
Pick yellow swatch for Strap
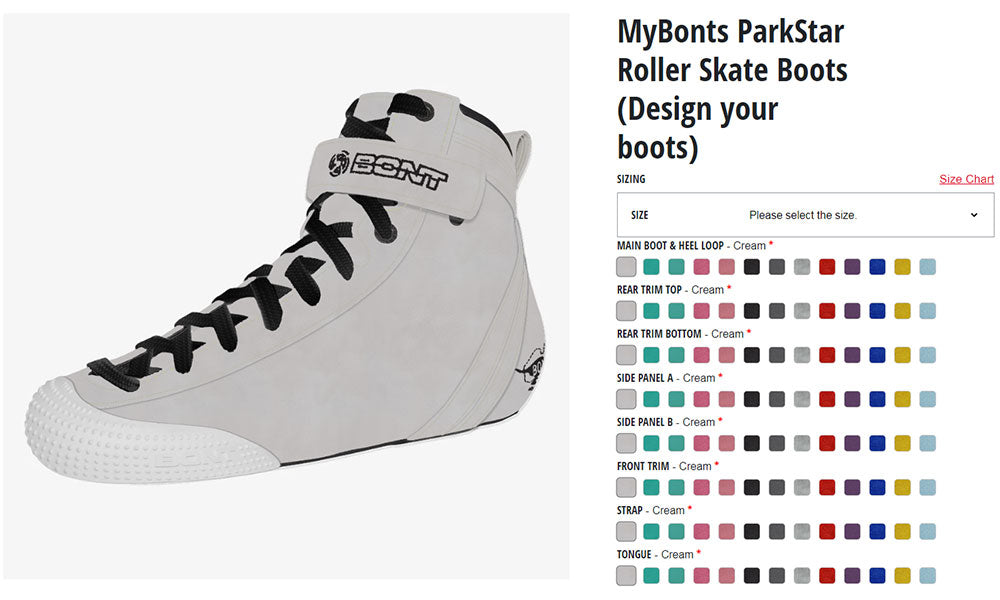[902, 531]
